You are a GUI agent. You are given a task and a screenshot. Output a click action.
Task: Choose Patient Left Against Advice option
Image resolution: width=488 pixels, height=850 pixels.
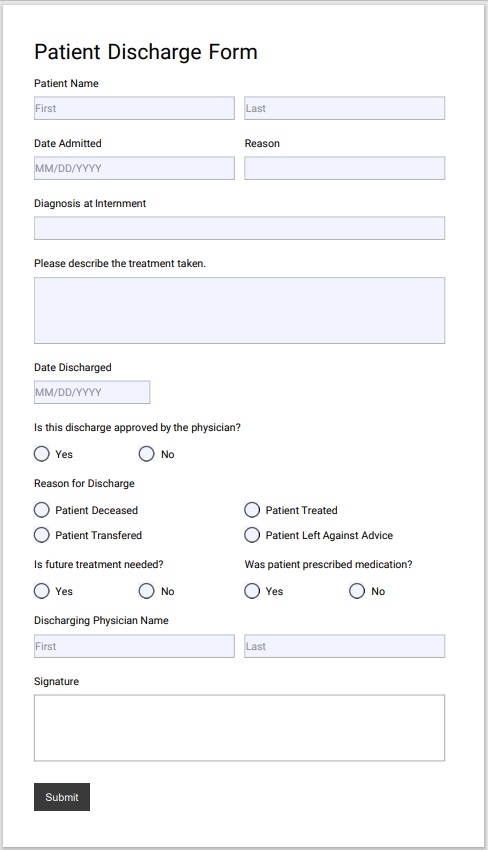click(x=252, y=535)
